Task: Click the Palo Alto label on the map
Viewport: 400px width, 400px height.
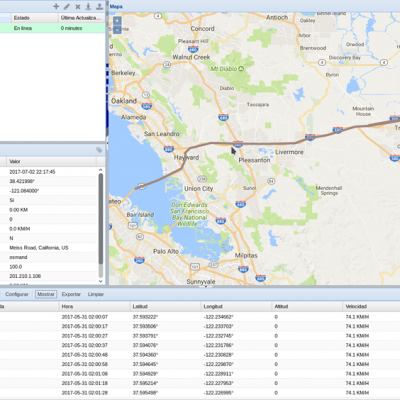Action: click(166, 251)
